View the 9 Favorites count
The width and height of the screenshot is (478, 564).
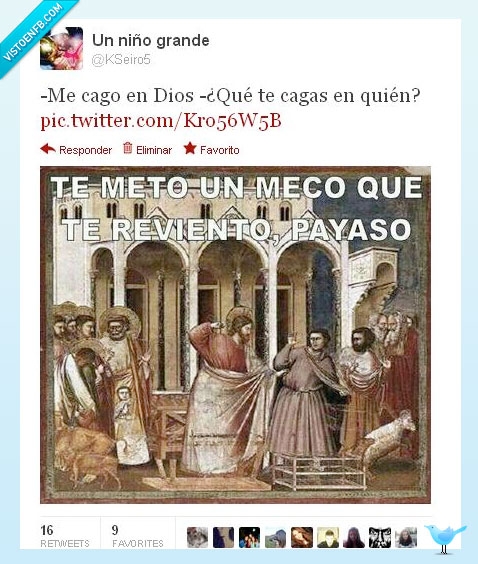pos(138,536)
